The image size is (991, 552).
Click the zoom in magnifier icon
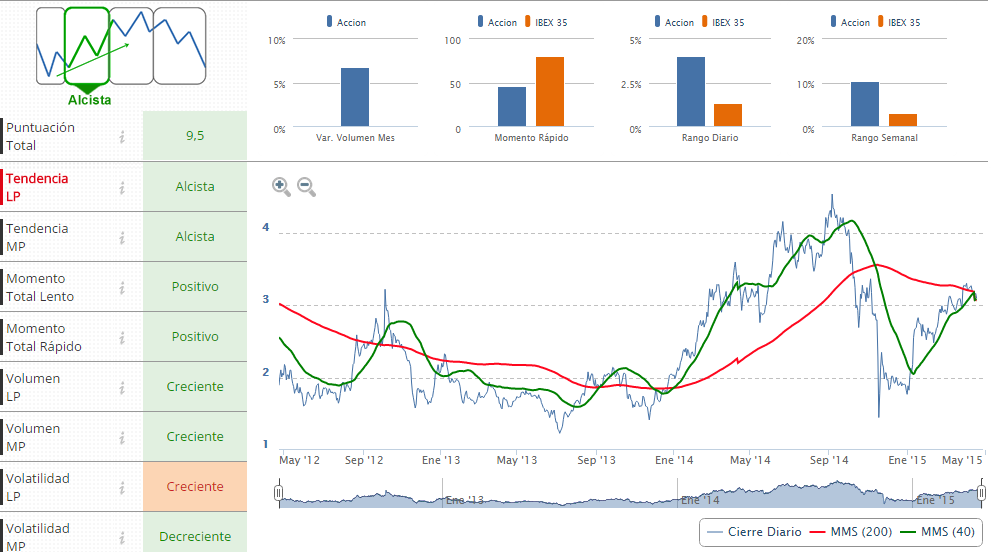281,186
